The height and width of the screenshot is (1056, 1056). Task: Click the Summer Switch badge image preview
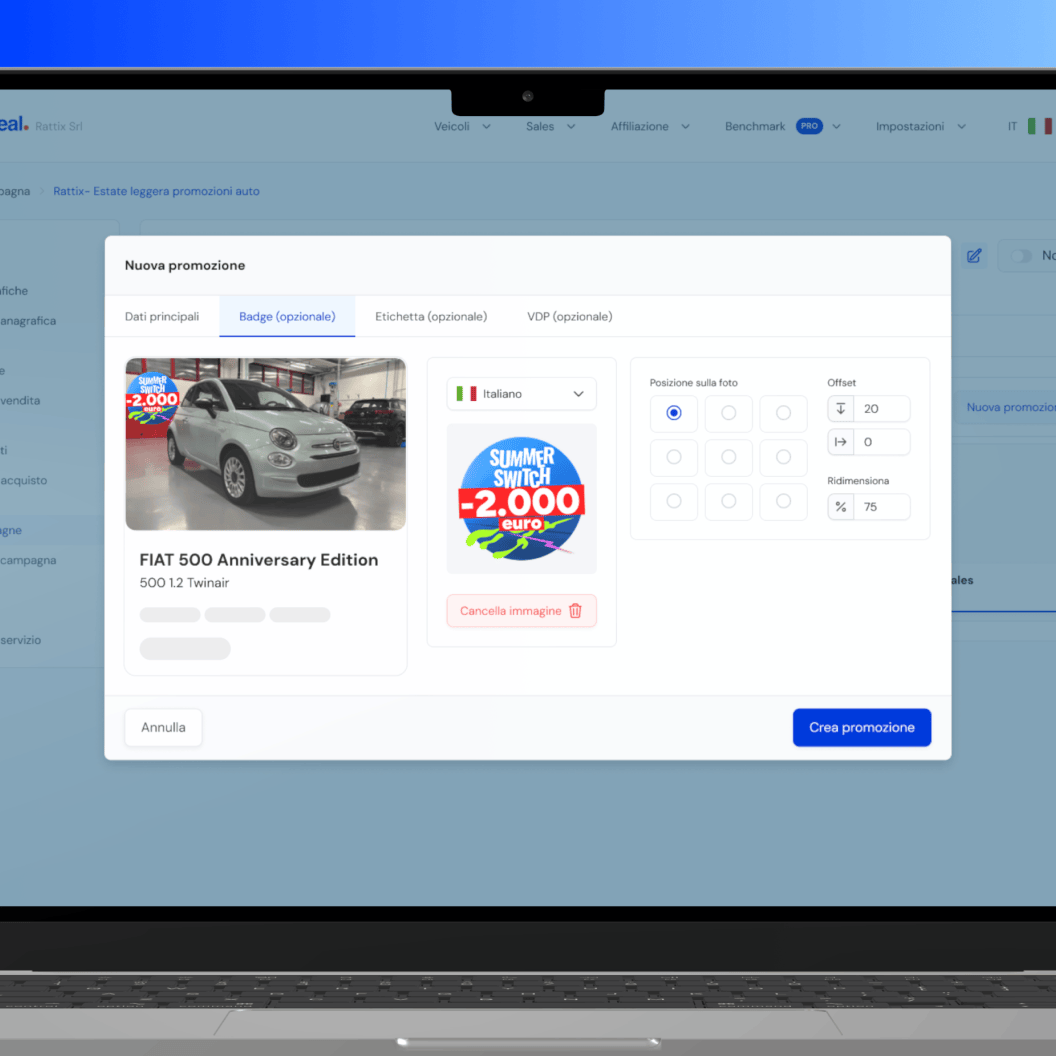pyautogui.click(x=521, y=499)
